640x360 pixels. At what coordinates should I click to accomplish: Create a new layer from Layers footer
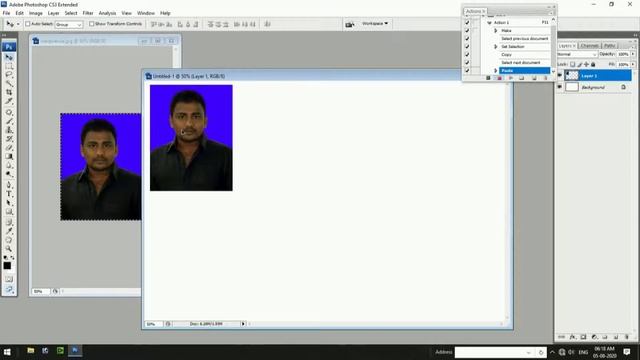(x=616, y=337)
